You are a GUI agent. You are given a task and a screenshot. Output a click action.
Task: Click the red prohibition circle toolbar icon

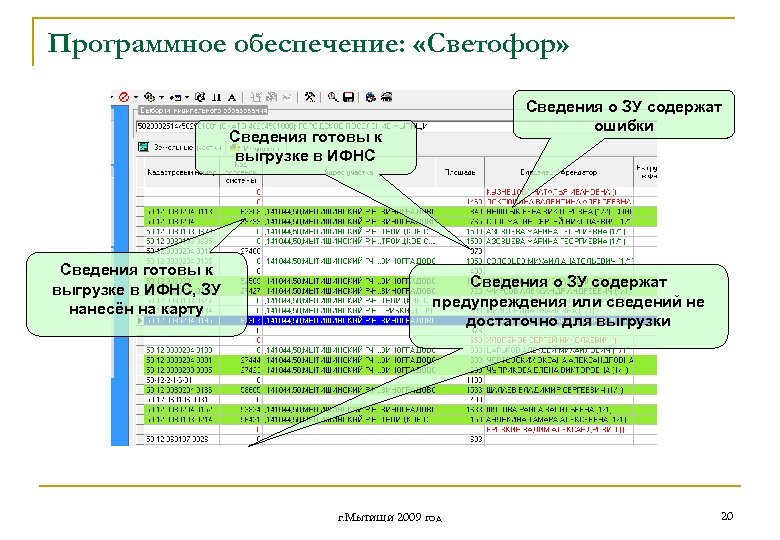(x=124, y=97)
